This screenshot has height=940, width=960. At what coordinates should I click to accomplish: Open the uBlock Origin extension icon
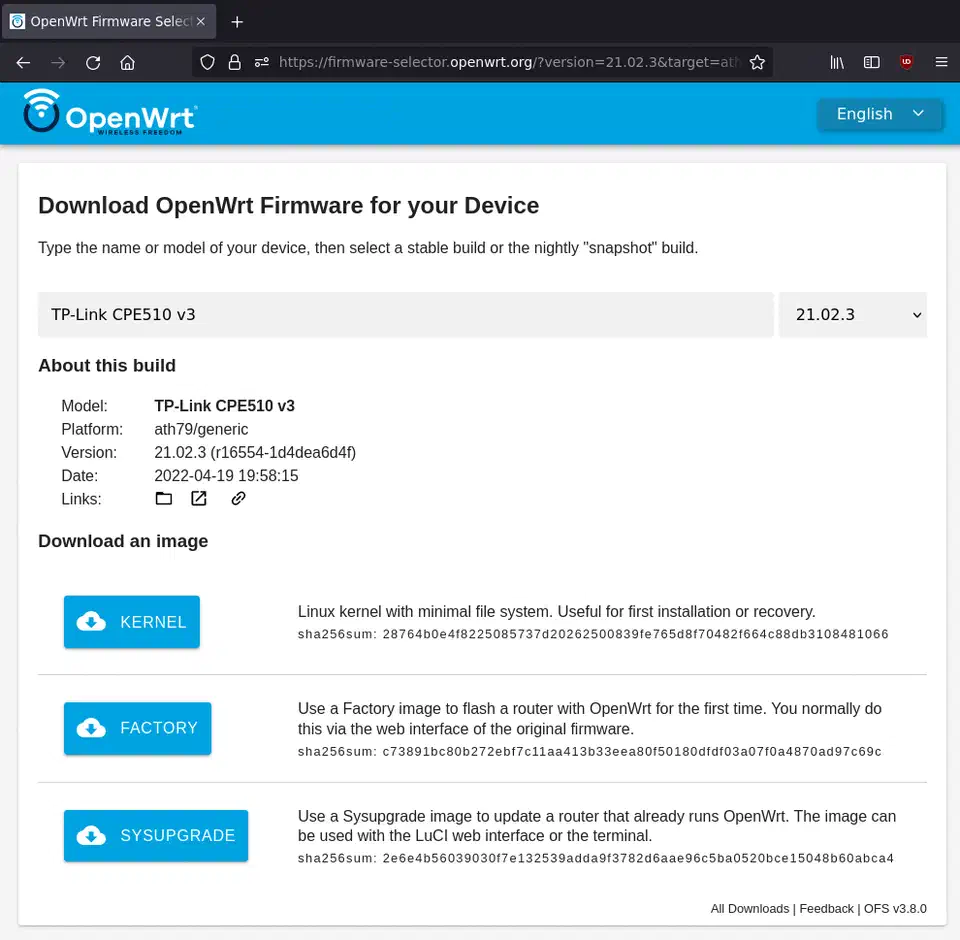(906, 62)
